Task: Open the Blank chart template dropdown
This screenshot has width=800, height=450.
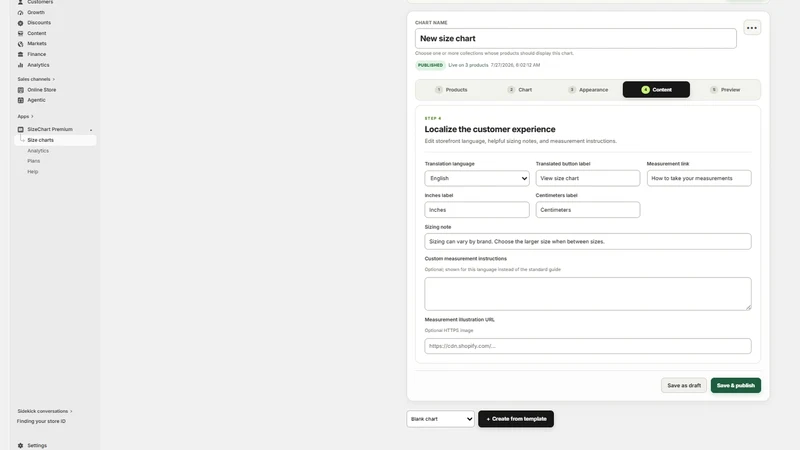Action: (x=440, y=419)
